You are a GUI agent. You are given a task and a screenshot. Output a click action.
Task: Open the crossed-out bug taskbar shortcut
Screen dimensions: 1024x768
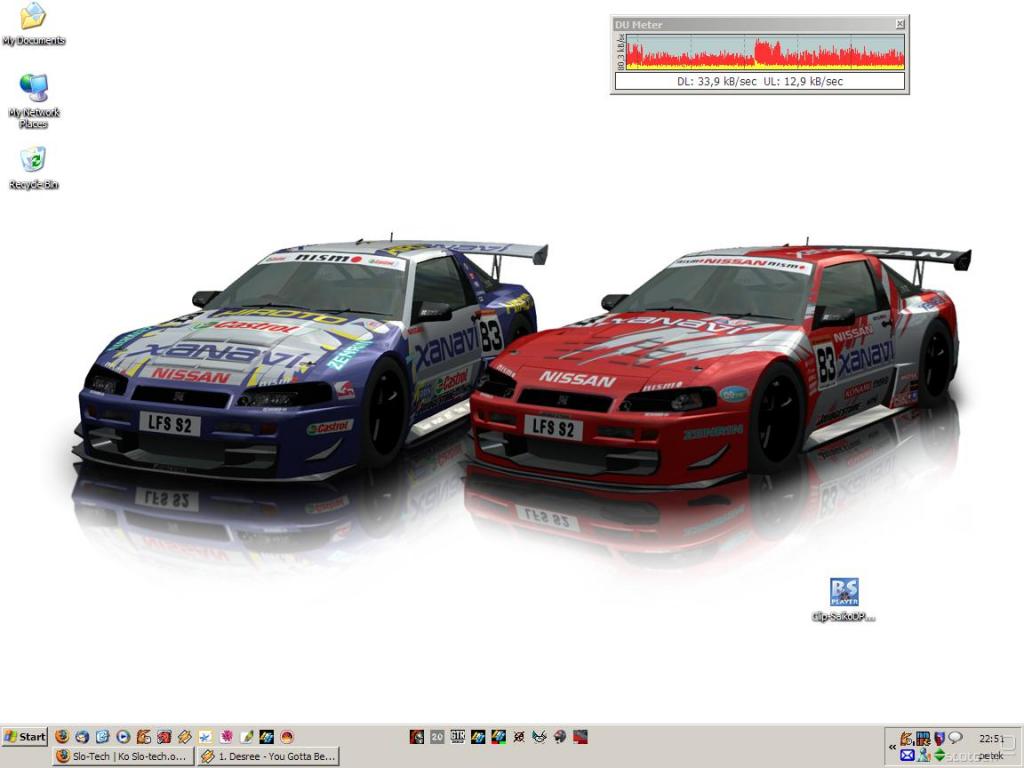pyautogui.click(x=519, y=737)
